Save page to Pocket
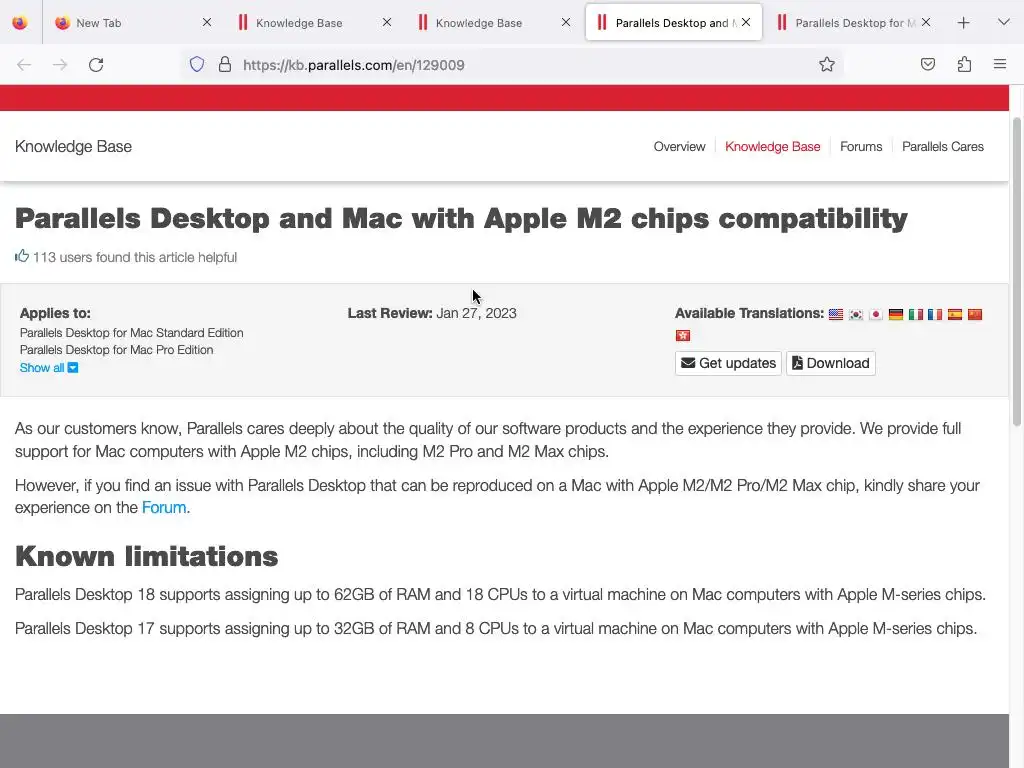1024x768 pixels. coord(928,65)
